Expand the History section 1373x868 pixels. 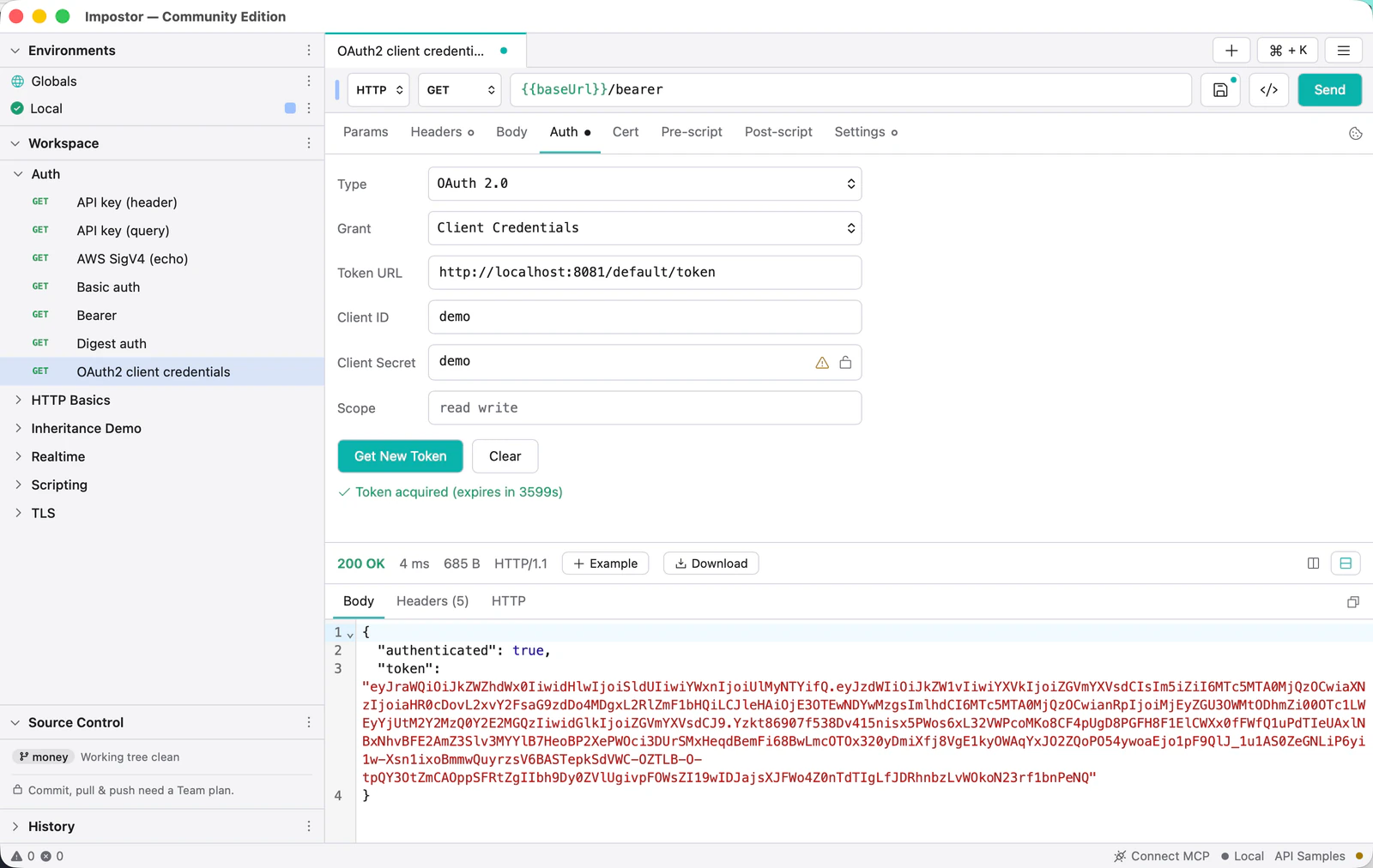(15, 826)
